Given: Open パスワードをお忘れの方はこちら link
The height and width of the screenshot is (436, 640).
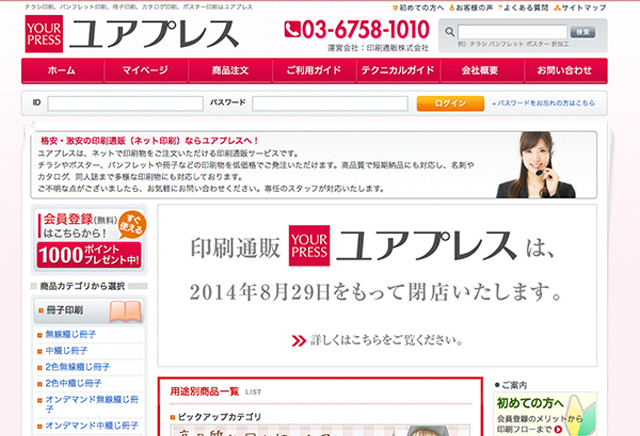Looking at the screenshot, I should (x=546, y=103).
